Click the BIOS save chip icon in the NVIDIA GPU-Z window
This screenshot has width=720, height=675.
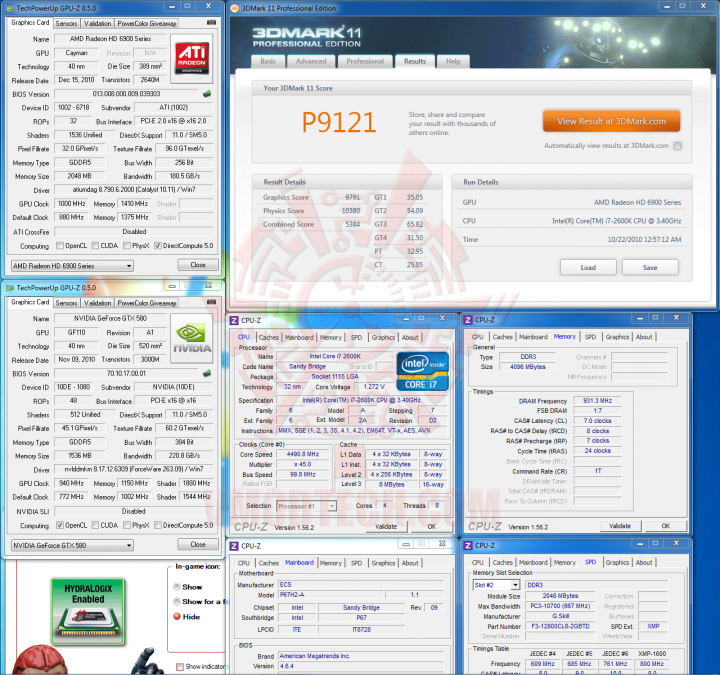(x=207, y=373)
